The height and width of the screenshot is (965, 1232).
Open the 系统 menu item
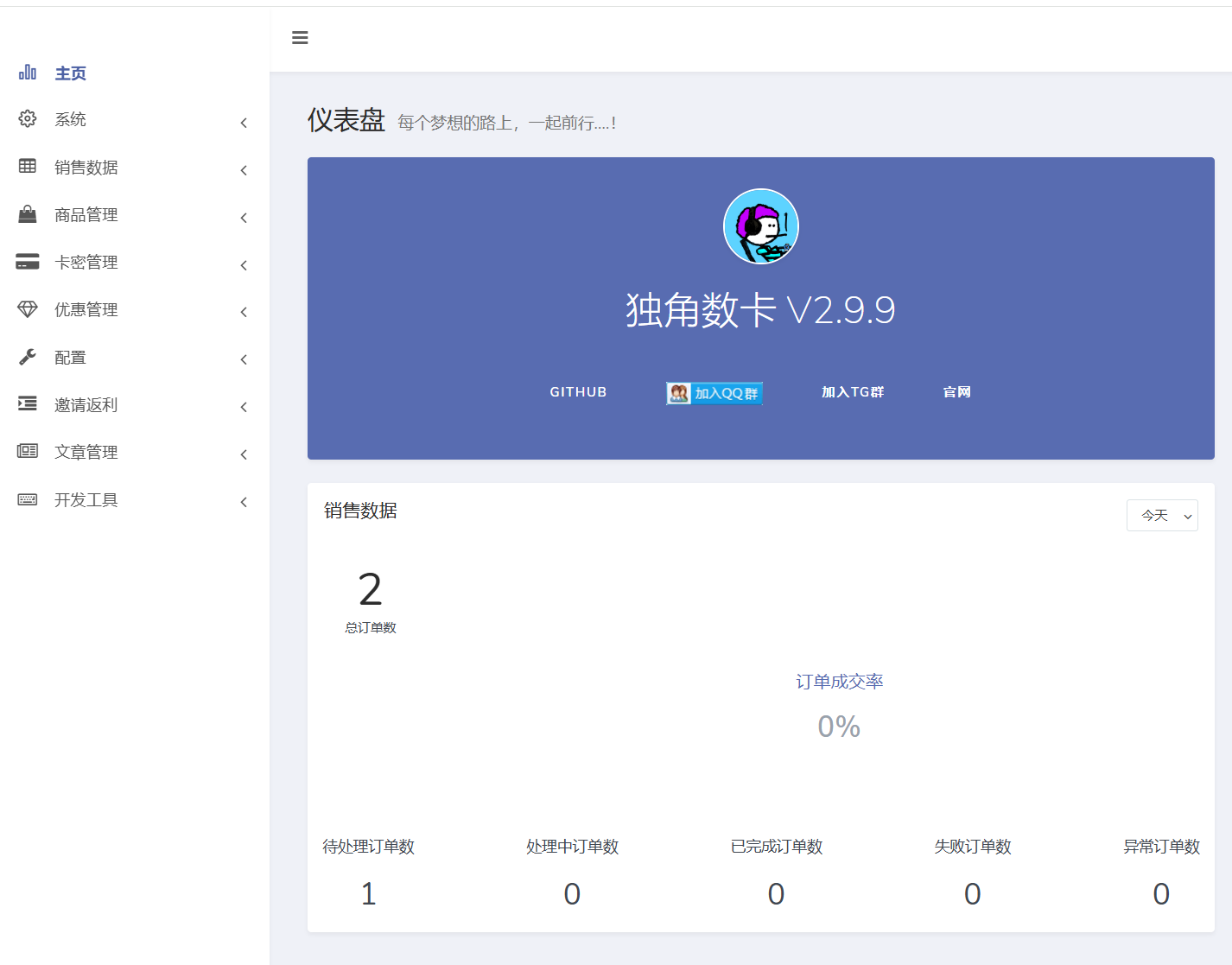(71, 119)
